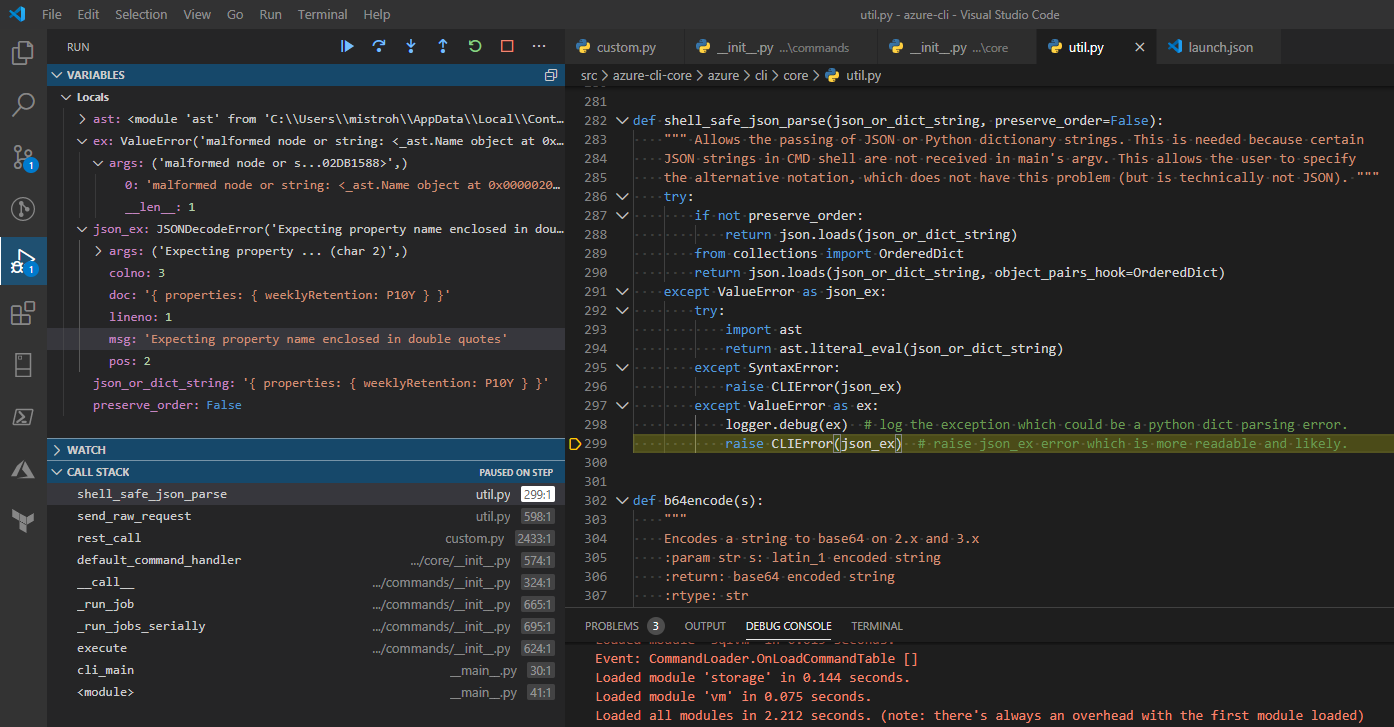The height and width of the screenshot is (727, 1394).
Task: Click the Step Into arrow icon
Action: pos(411,47)
